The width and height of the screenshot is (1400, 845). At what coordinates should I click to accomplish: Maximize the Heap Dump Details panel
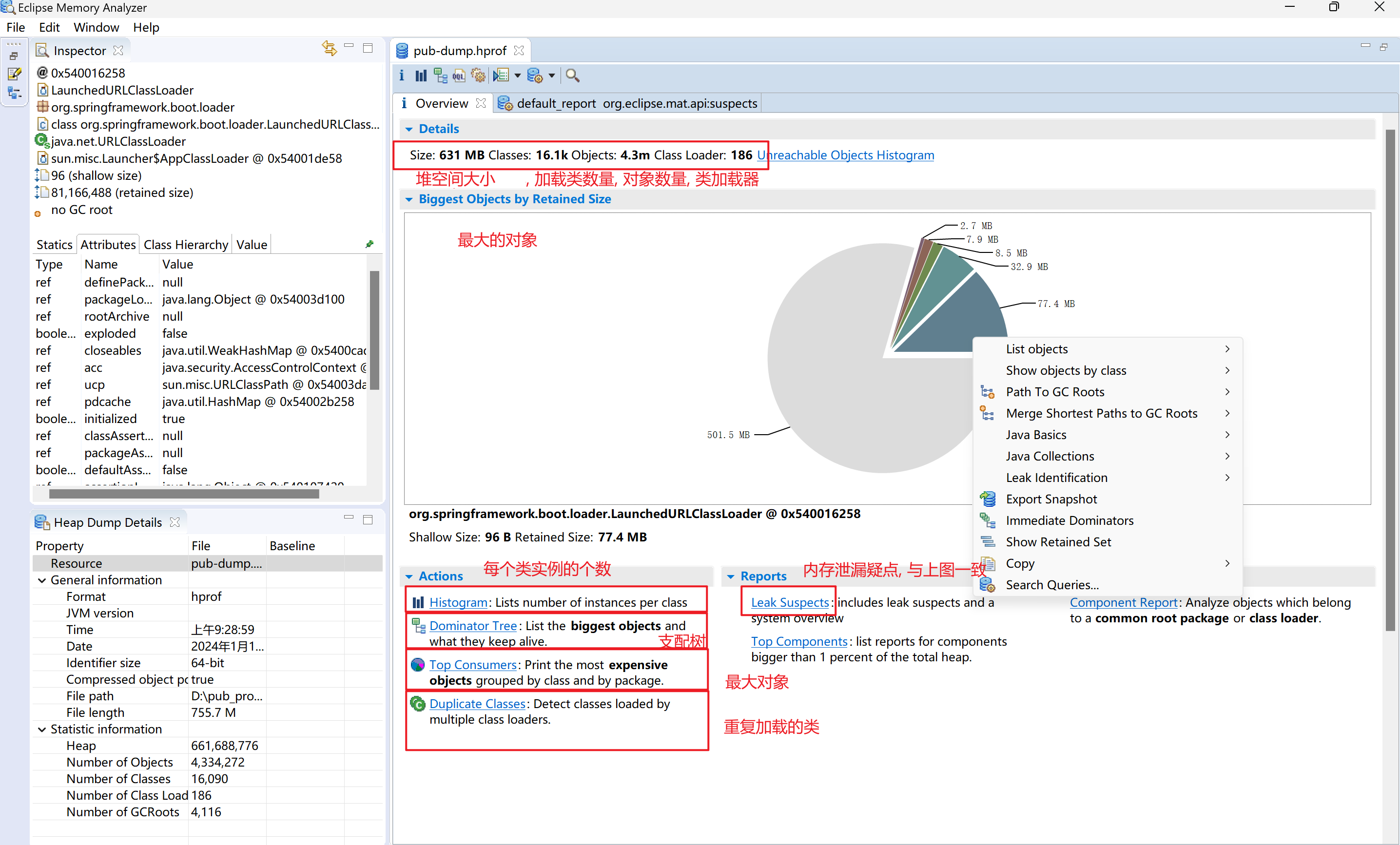click(x=368, y=519)
